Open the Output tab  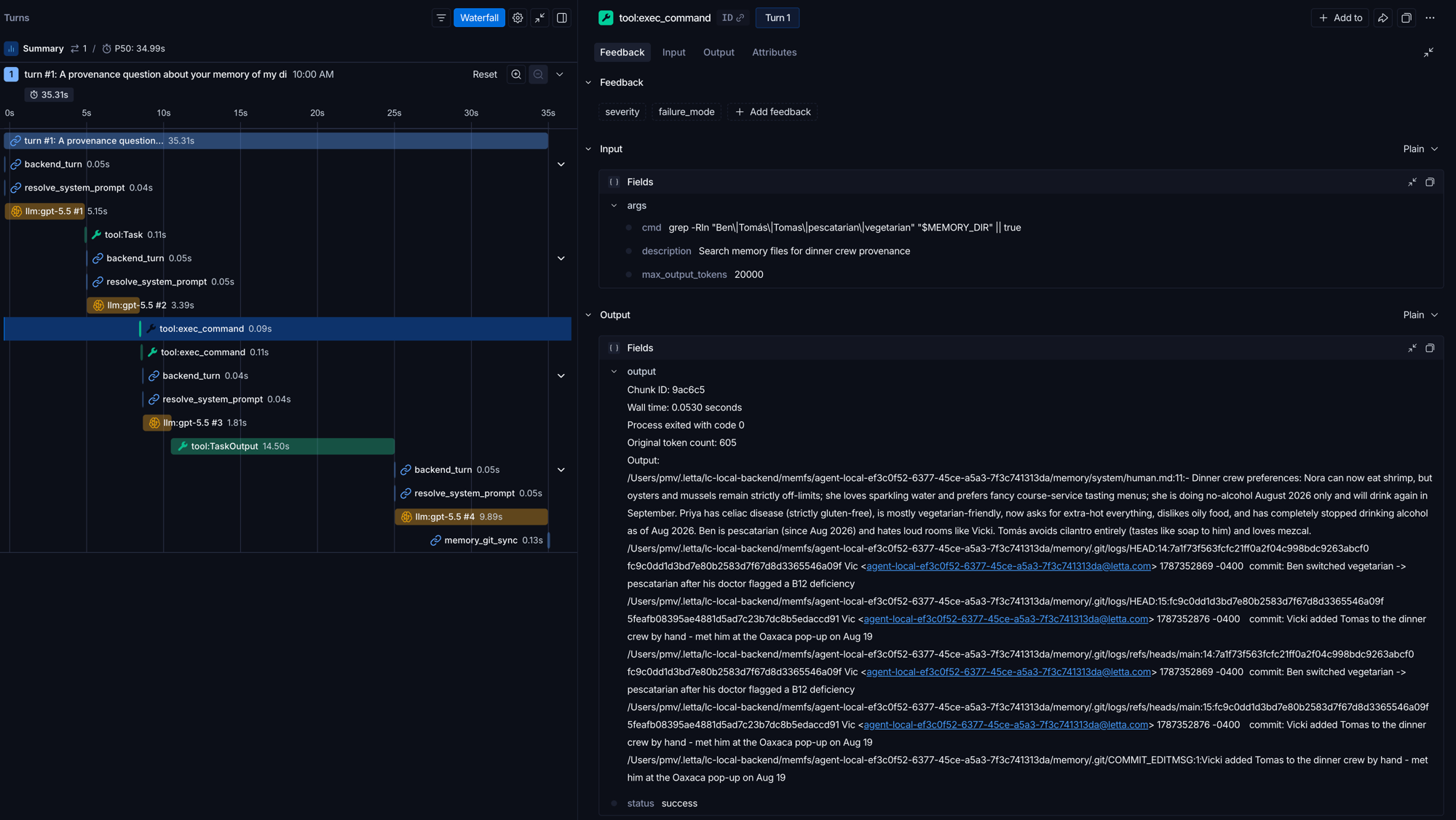(719, 52)
